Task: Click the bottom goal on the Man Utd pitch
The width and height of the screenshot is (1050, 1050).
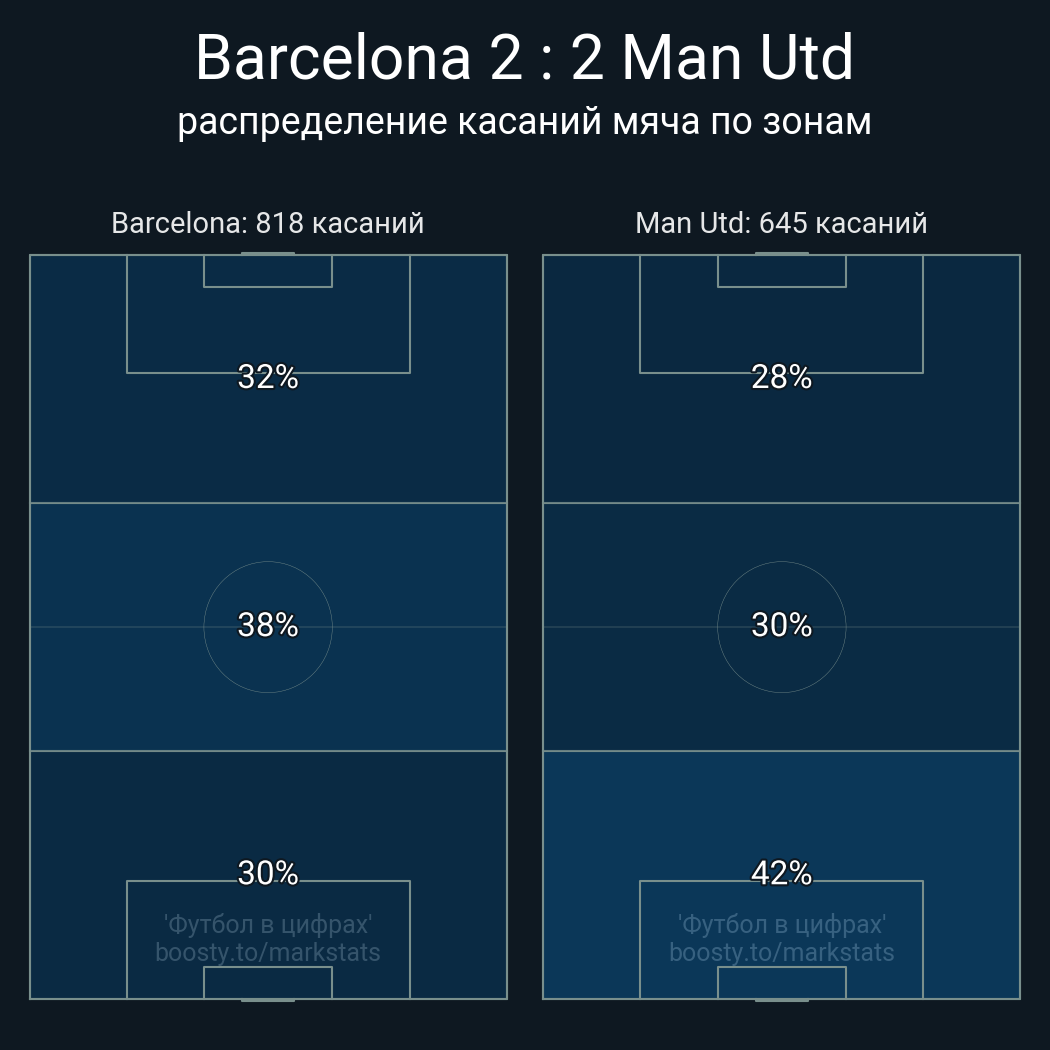Action: (781, 999)
